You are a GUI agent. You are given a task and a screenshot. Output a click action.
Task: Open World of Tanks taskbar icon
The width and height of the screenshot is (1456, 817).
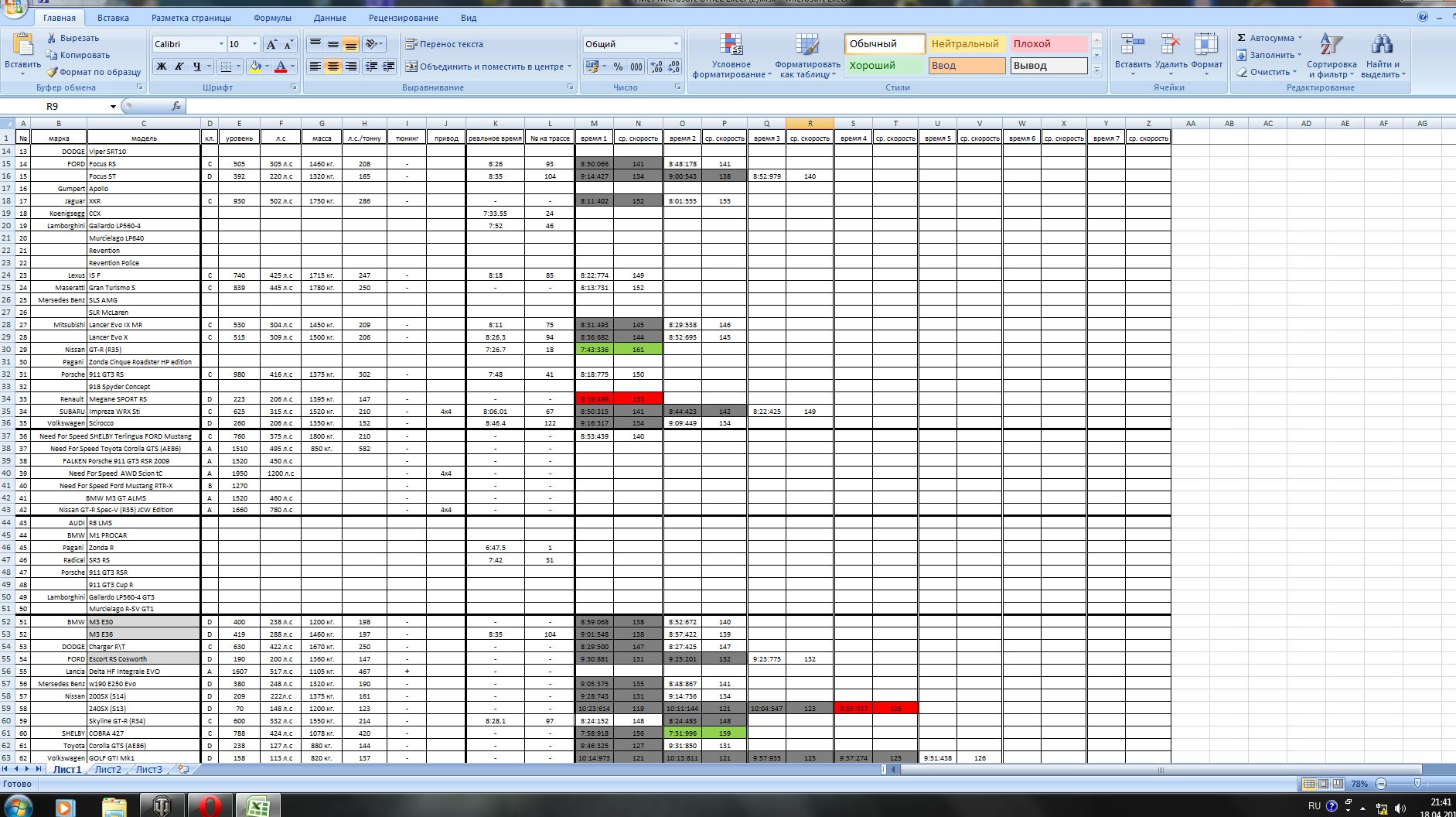click(162, 807)
